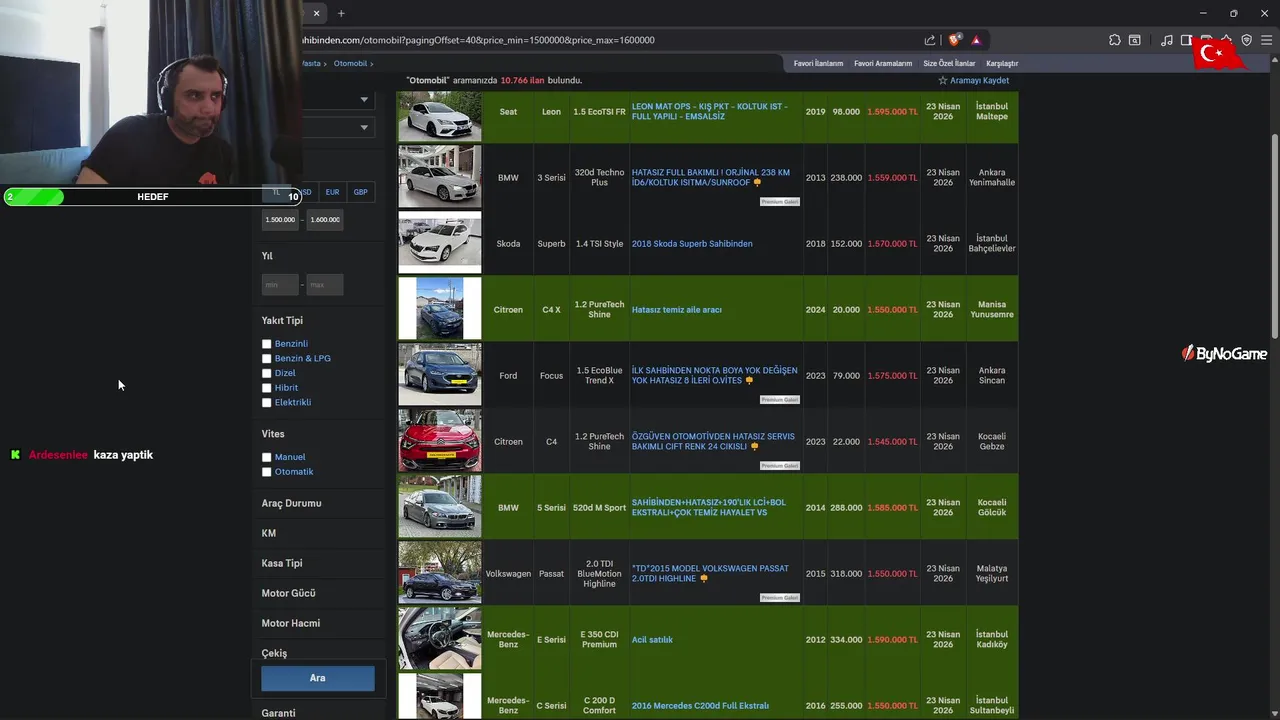Click the 1.585.000 TL price

tap(892, 508)
